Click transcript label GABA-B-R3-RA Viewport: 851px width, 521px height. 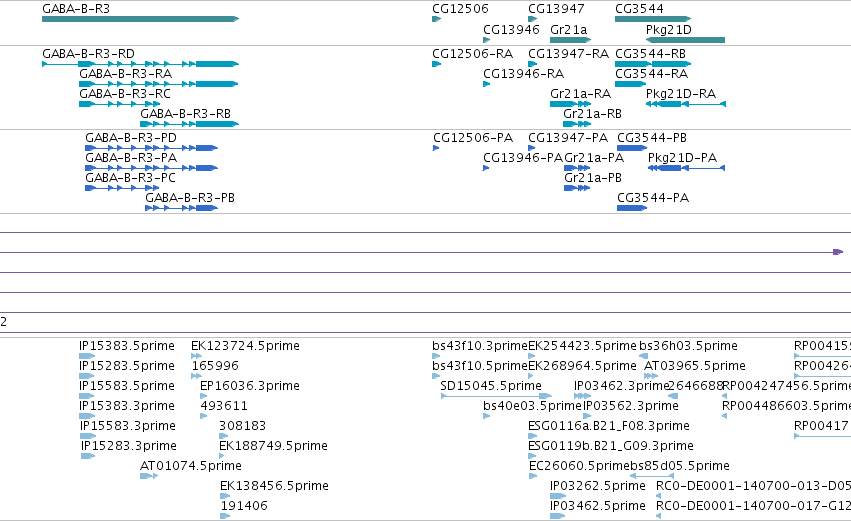[125, 74]
